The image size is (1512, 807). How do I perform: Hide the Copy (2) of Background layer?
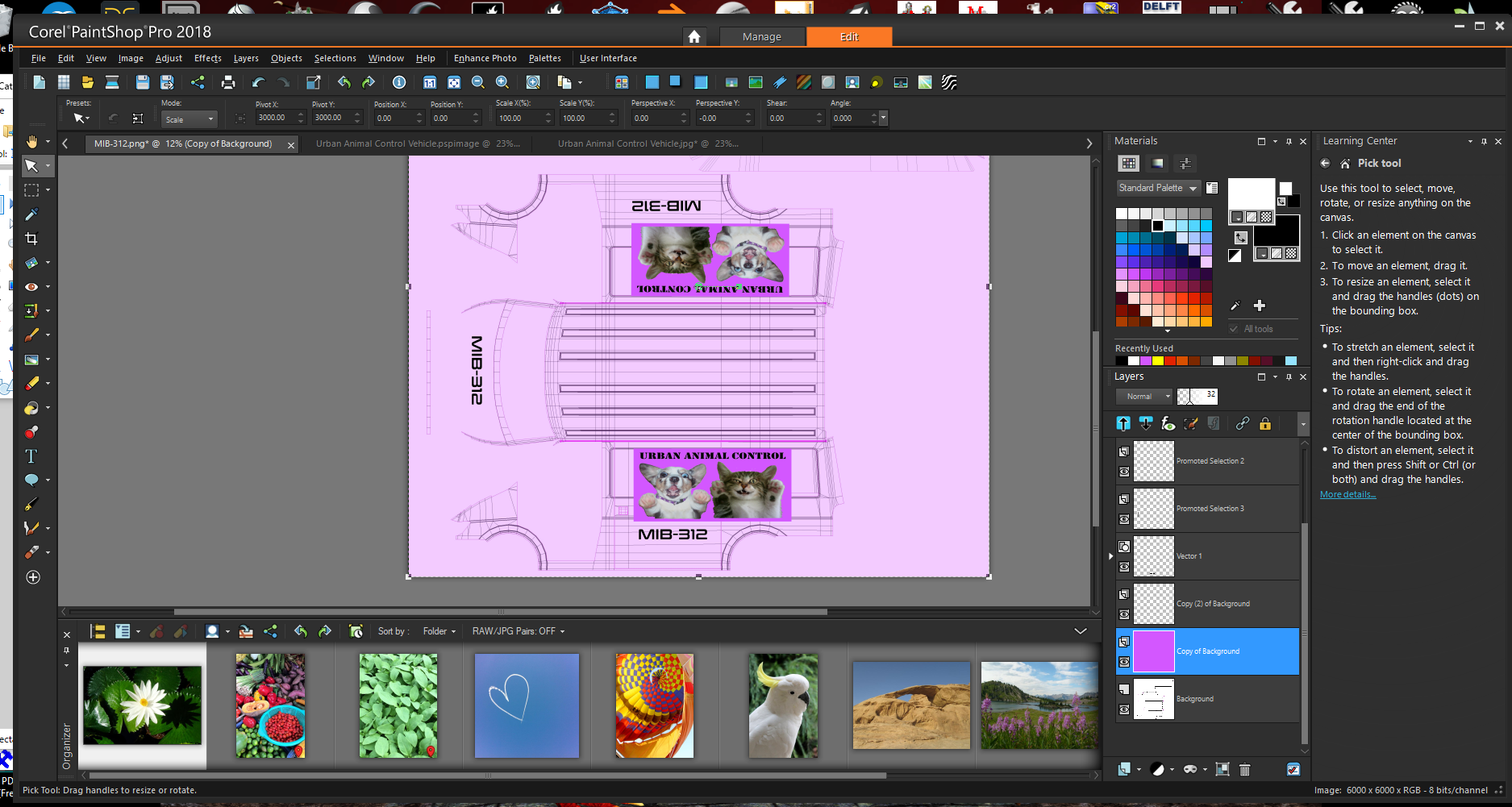1124,615
